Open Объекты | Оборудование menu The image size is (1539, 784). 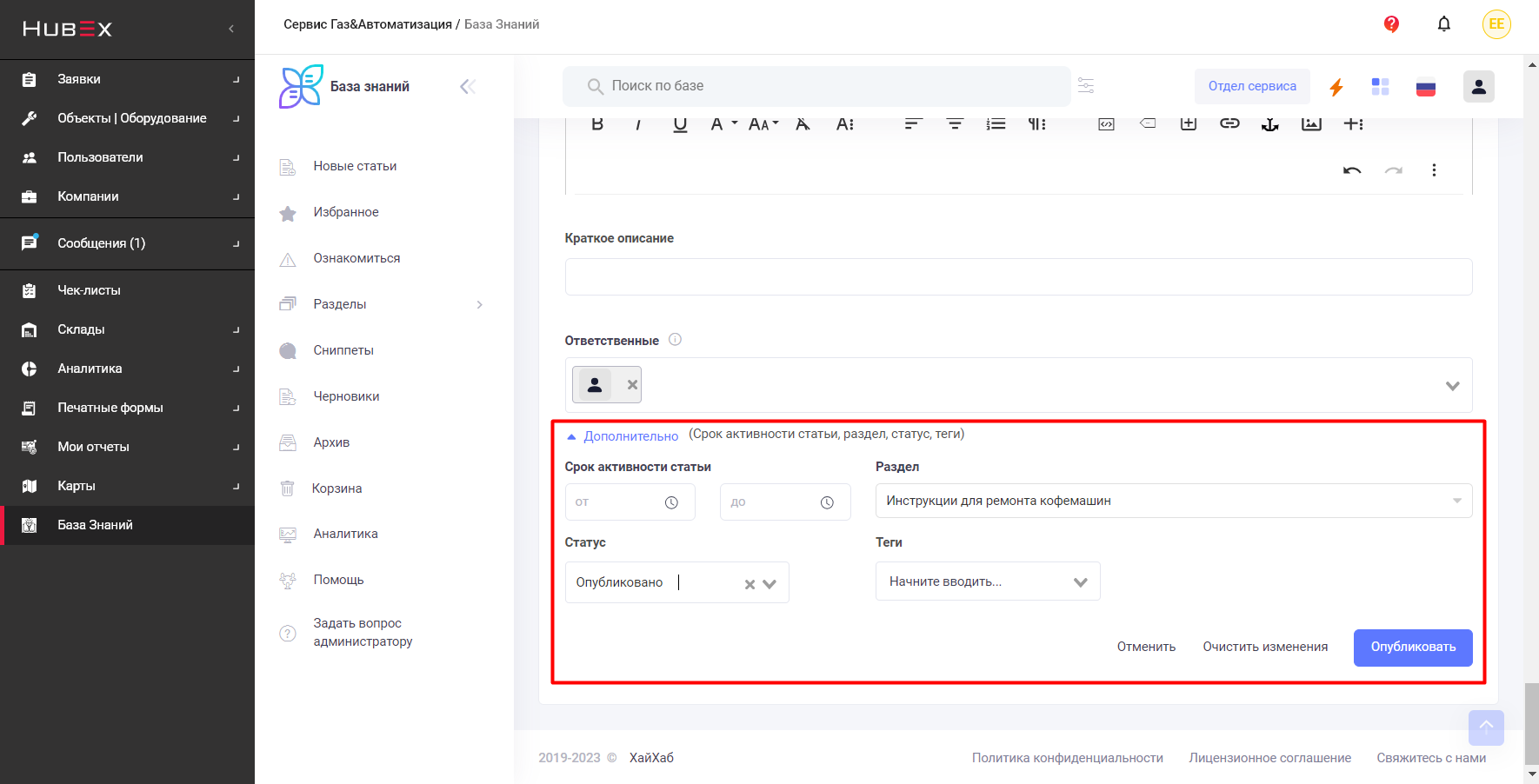(x=127, y=118)
